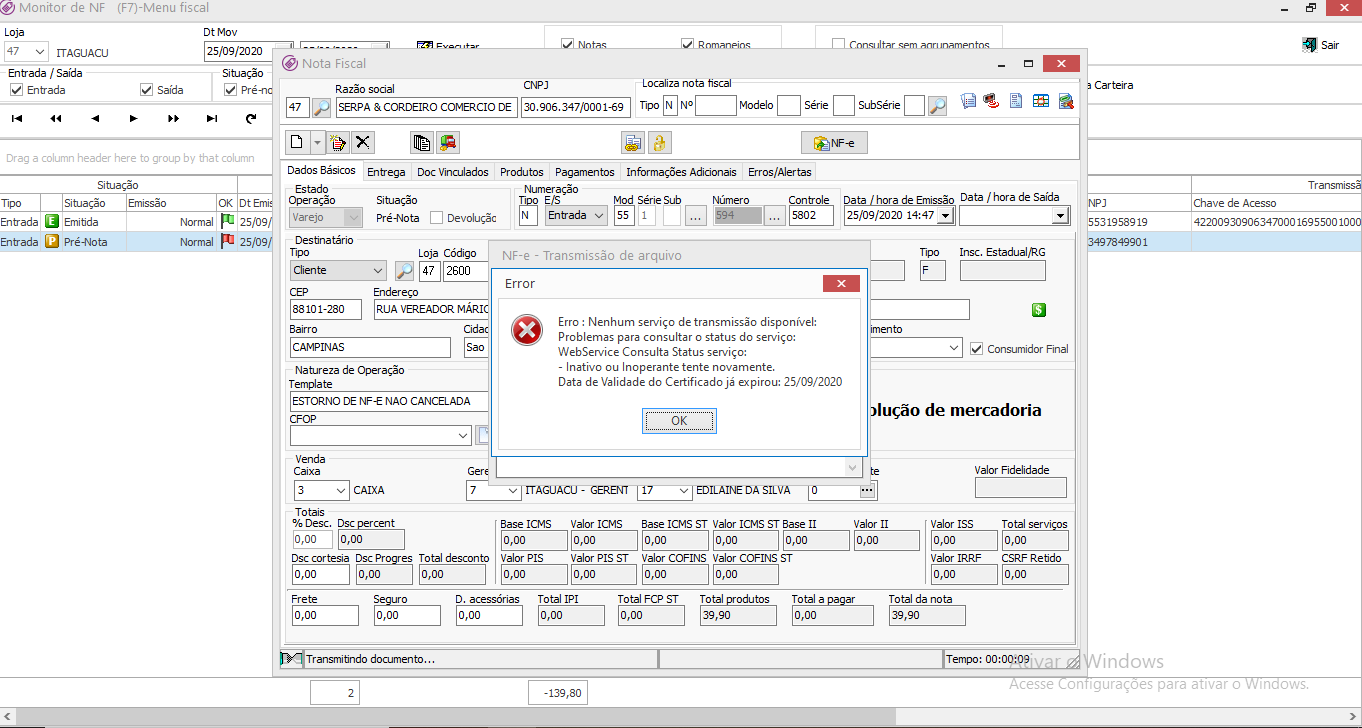Click the NF-e button
Image resolution: width=1362 pixels, height=728 pixels.
[834, 143]
